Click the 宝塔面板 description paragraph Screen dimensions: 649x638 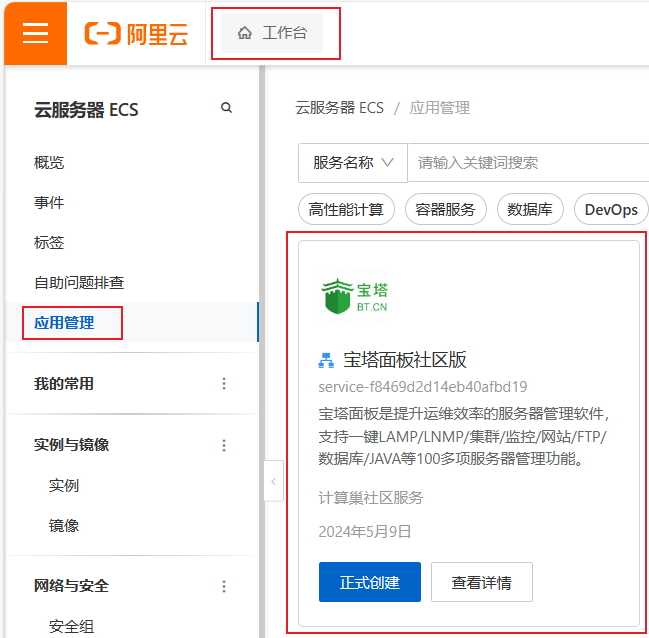pyautogui.click(x=463, y=436)
